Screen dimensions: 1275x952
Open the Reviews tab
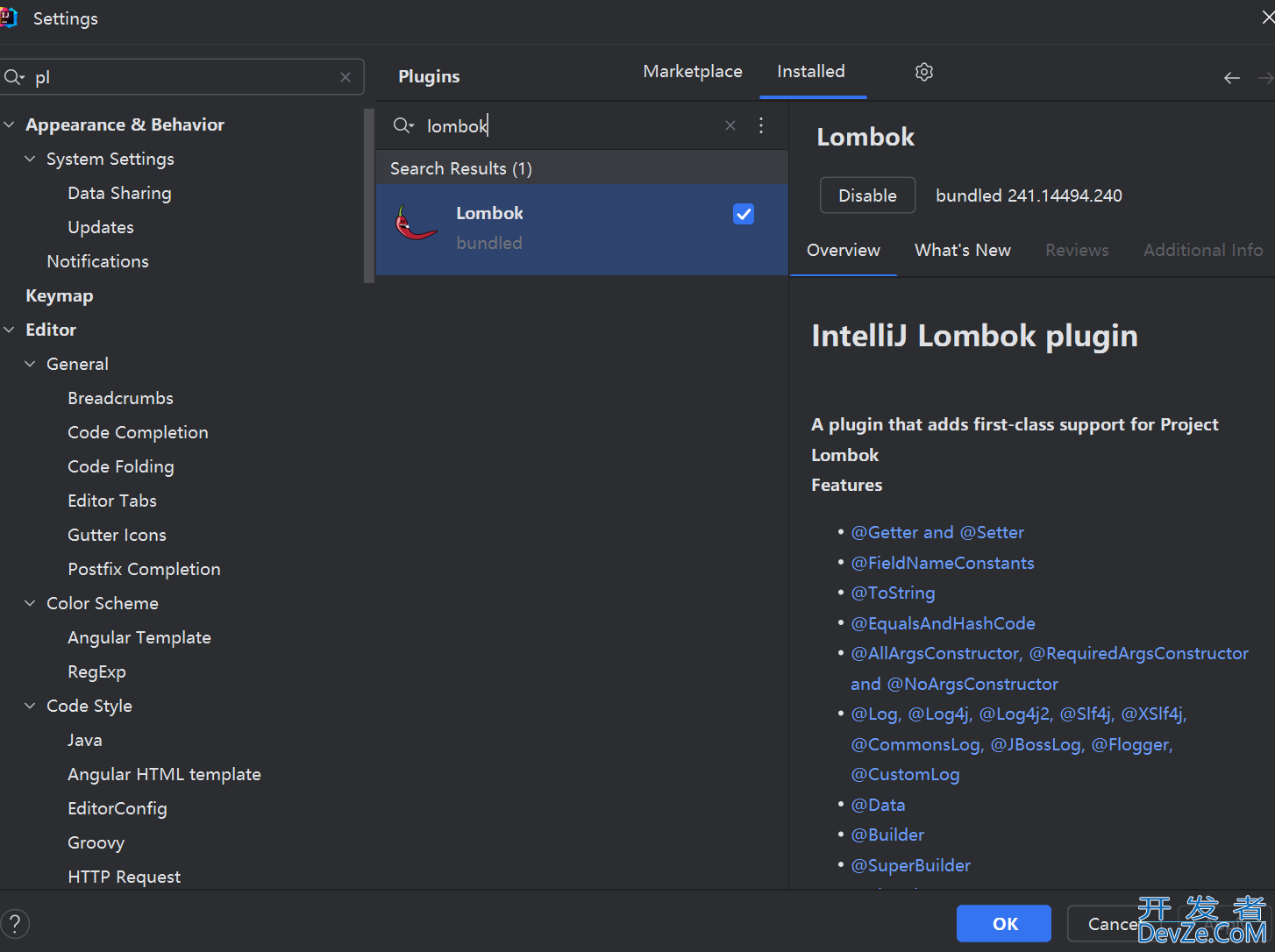pos(1077,251)
